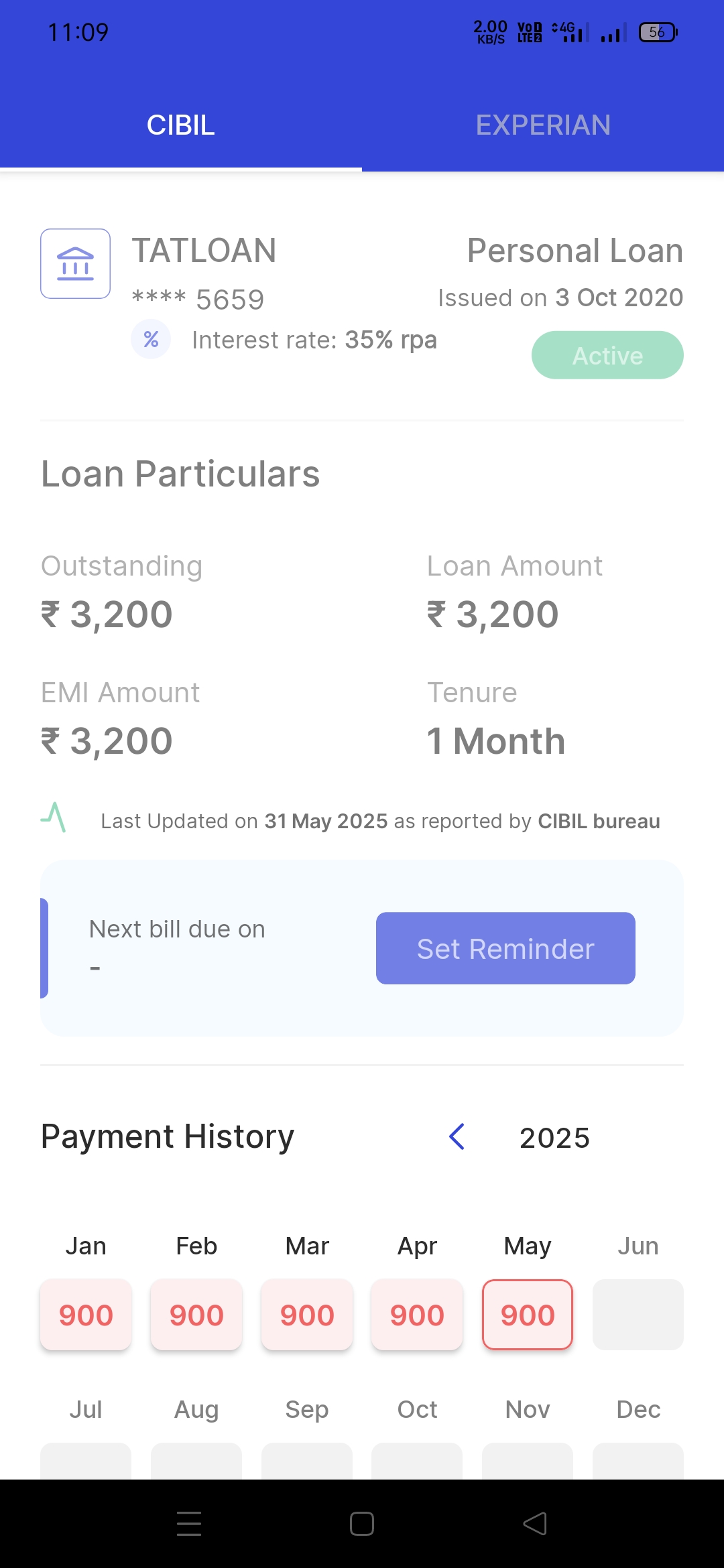Viewport: 724px width, 1568px height.
Task: Select highlighted May 900 payment tile
Action: pos(528,1315)
